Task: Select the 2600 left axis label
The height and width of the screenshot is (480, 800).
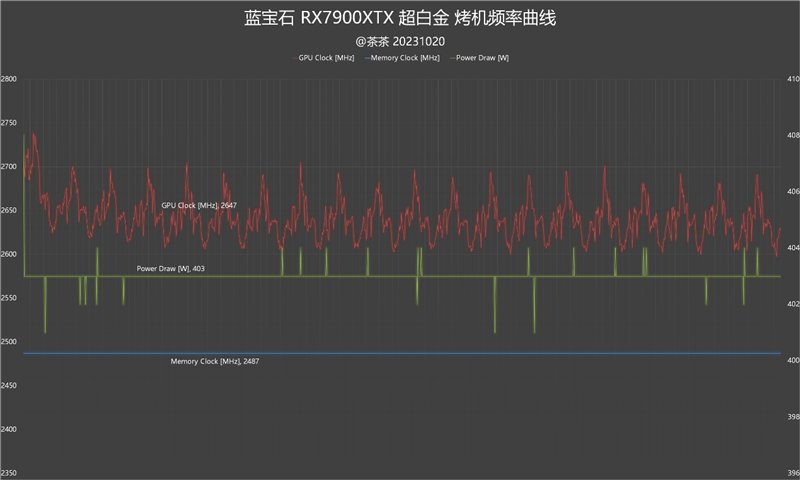Action: click(x=9, y=254)
